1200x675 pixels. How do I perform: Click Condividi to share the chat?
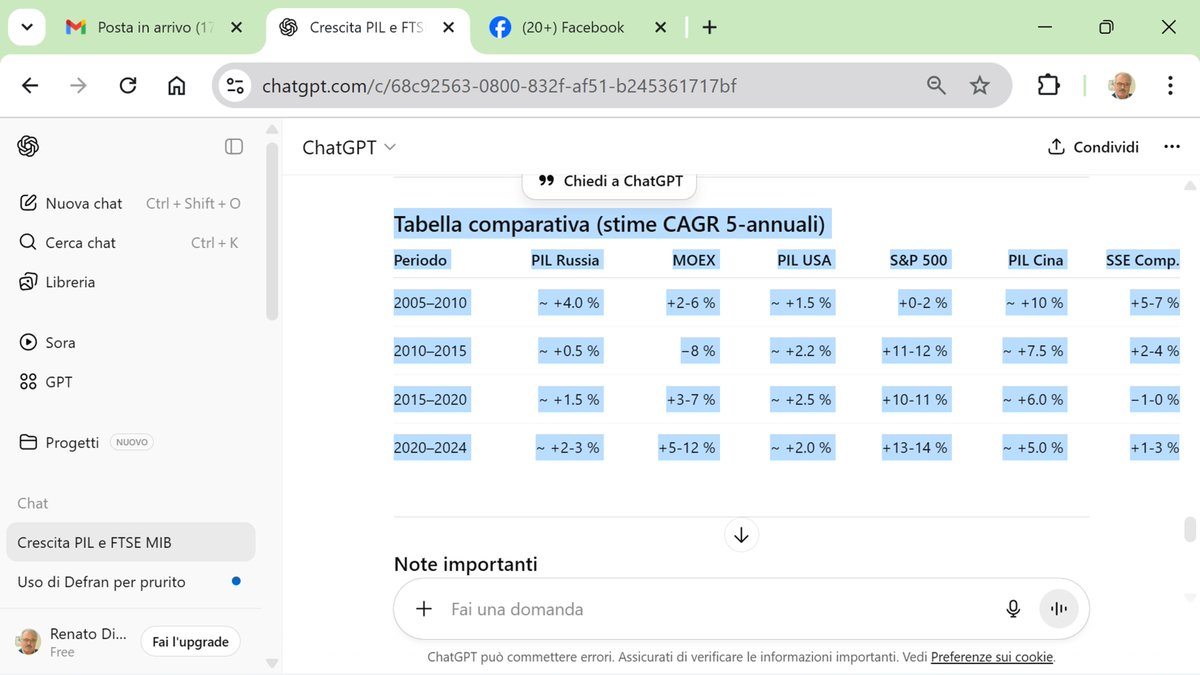click(x=1093, y=147)
